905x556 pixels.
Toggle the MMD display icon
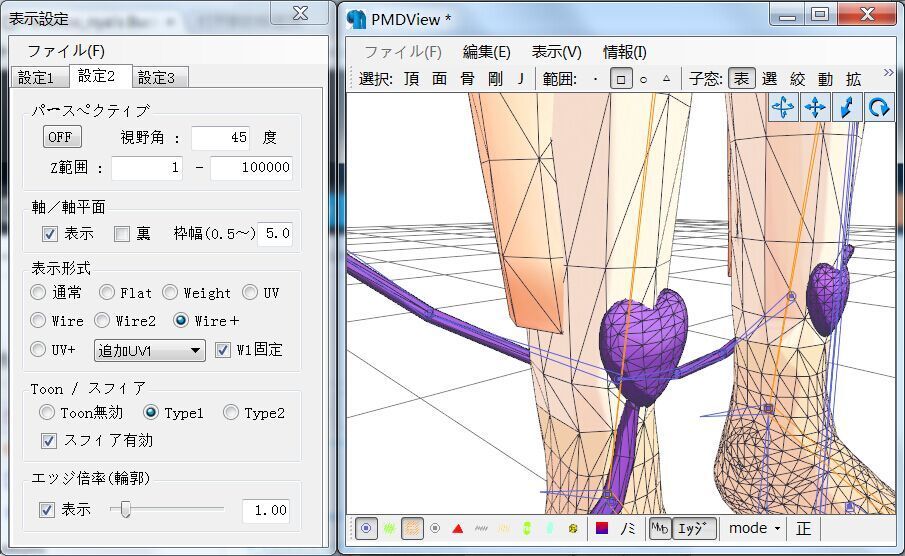tap(659, 528)
